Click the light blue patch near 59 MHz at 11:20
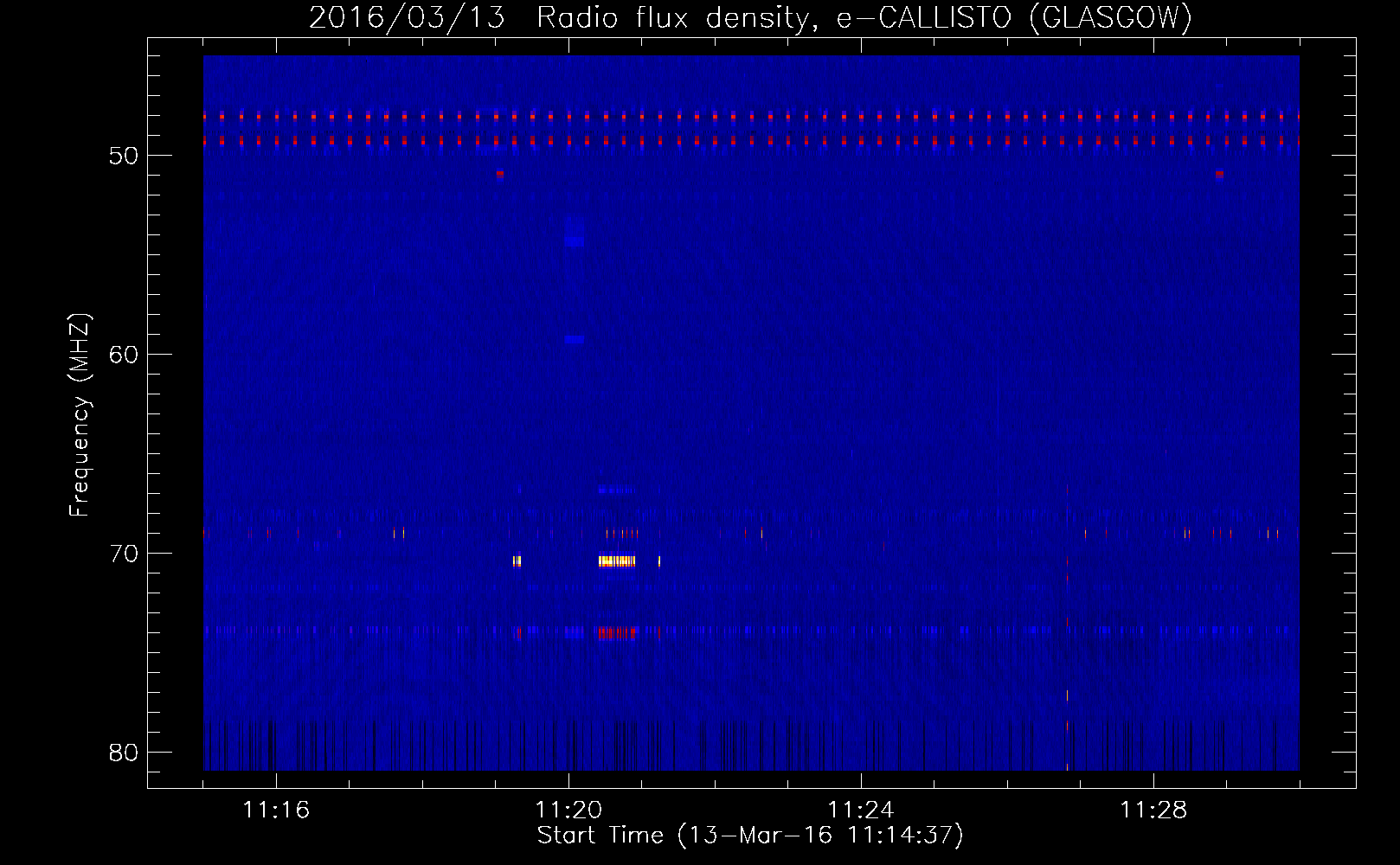Image resolution: width=1400 pixels, height=865 pixels. click(575, 340)
